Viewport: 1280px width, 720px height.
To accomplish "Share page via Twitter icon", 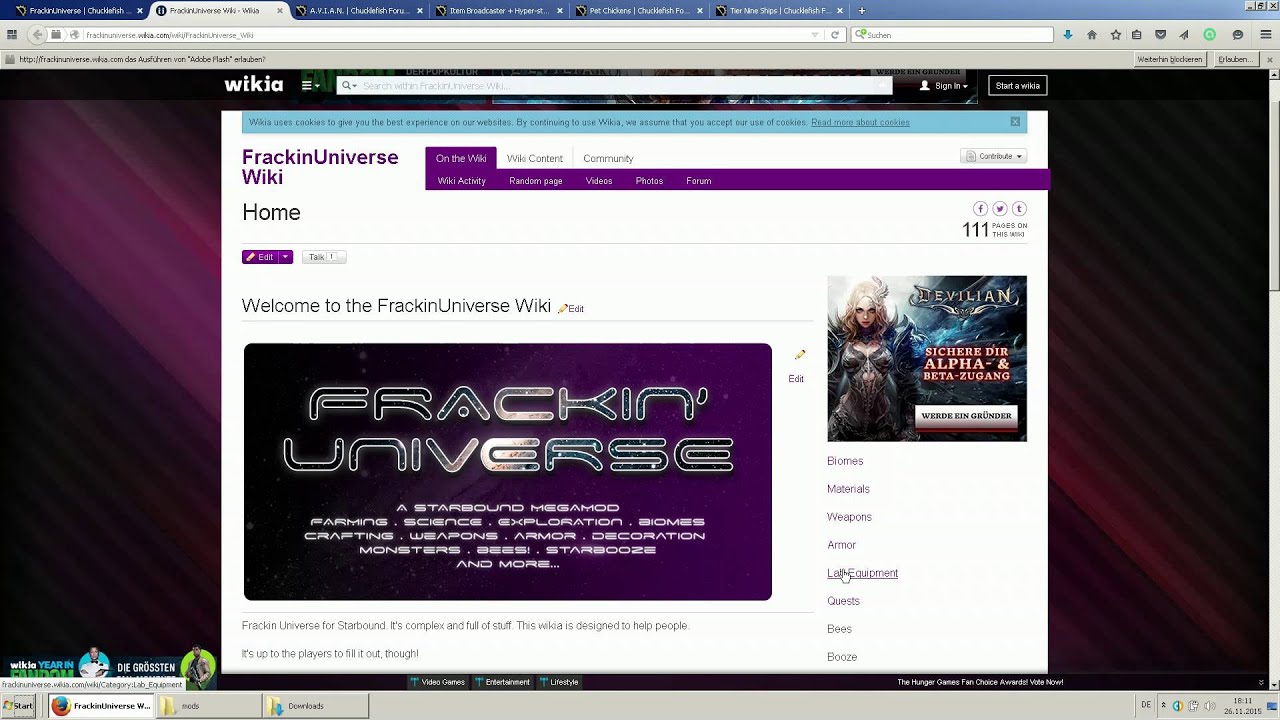I will tap(999, 208).
